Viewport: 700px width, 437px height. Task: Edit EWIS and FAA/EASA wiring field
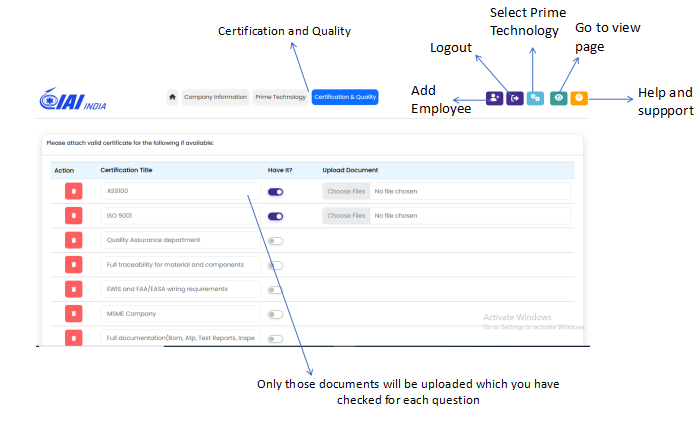tap(180, 289)
